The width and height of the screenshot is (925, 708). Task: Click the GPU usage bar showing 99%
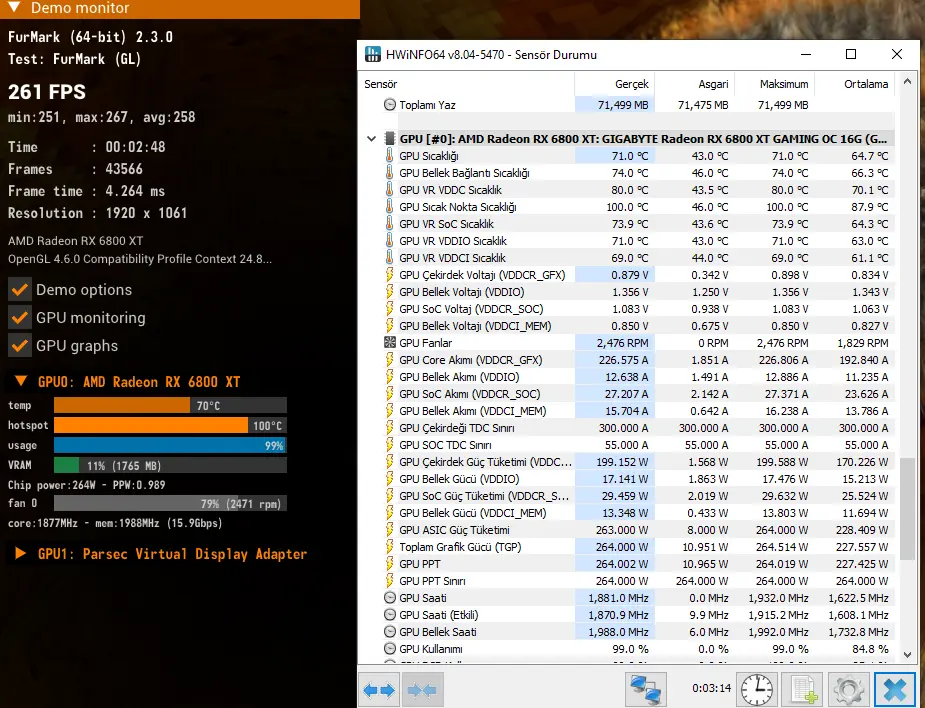(x=170, y=445)
